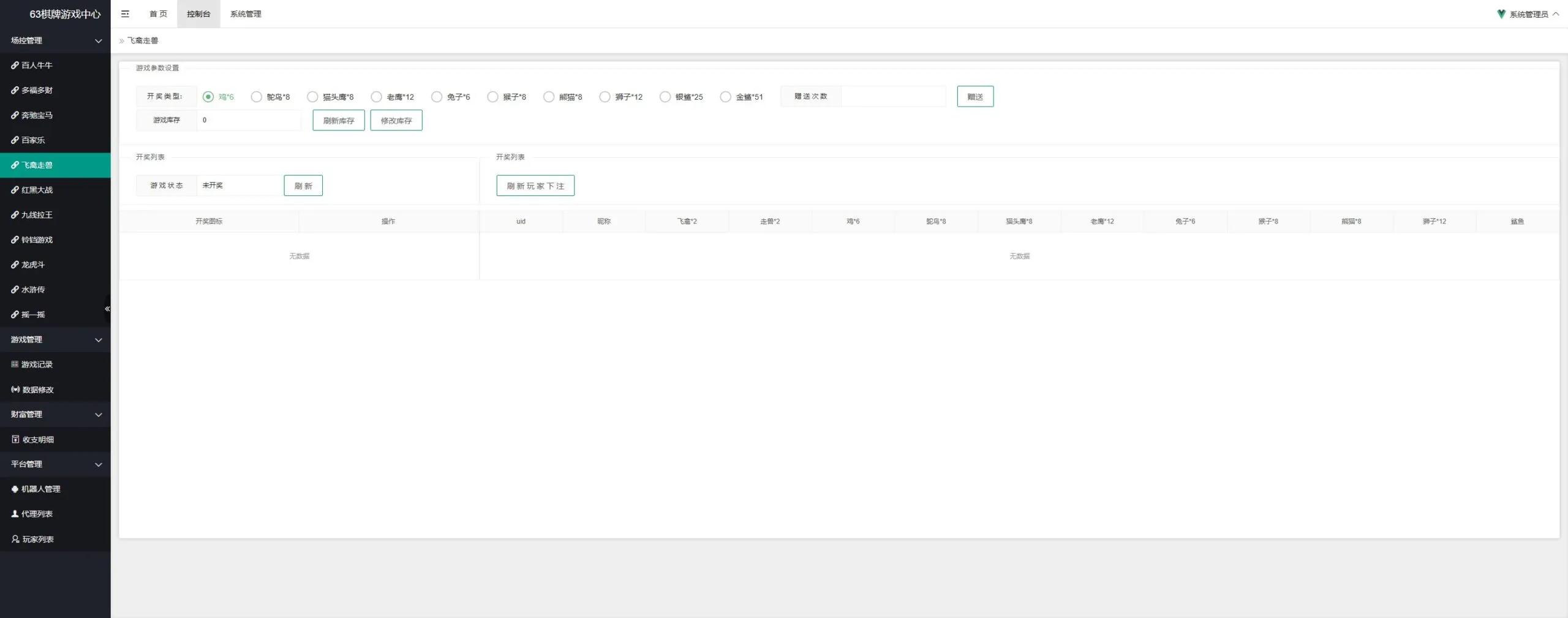Switch to the 控制台 tab
This screenshot has height=618, width=1568.
click(x=198, y=13)
